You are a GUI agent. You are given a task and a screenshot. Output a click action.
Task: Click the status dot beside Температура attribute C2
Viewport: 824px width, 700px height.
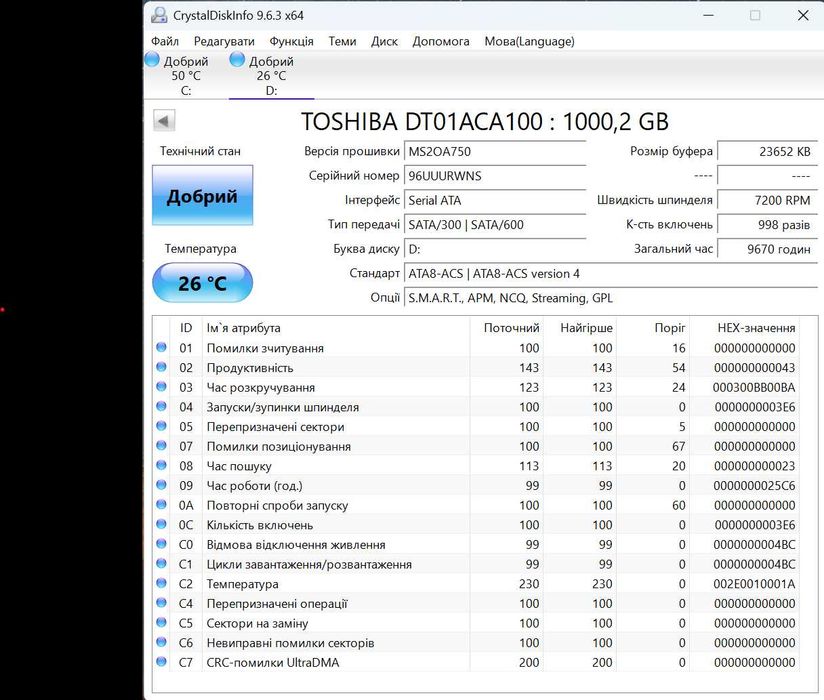pos(161,584)
